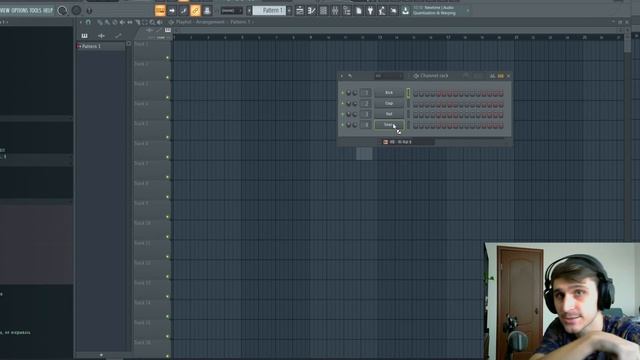Show automation clips in picker icon

[x=118, y=36]
